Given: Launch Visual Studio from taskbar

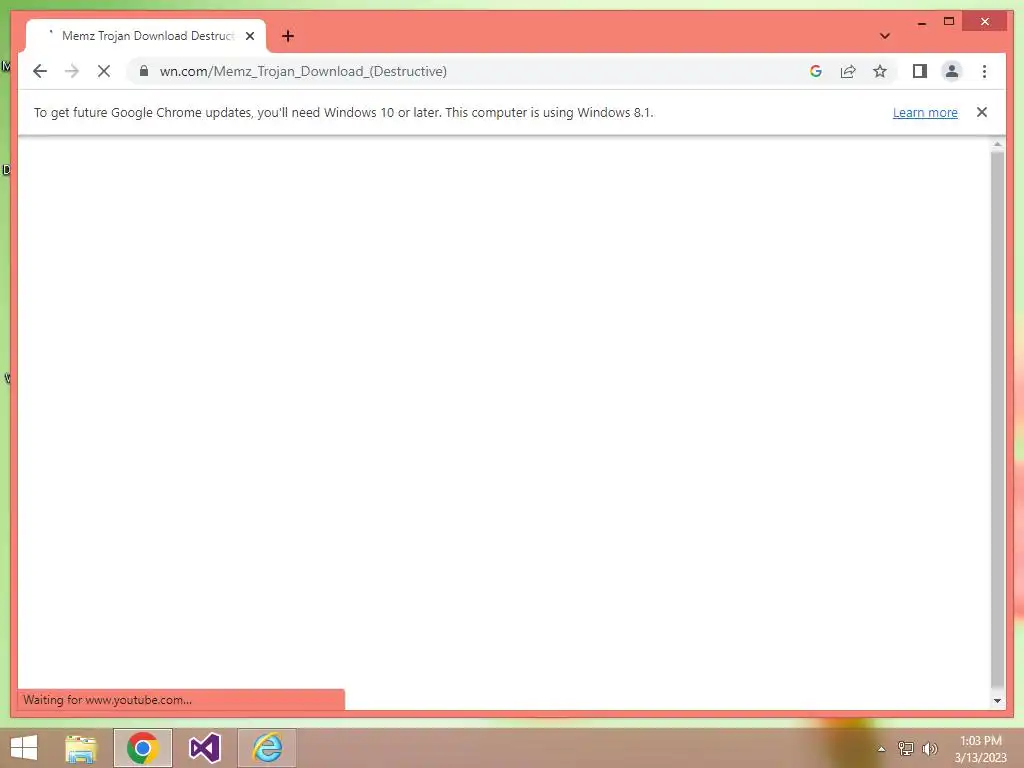Looking at the screenshot, I should click(205, 748).
